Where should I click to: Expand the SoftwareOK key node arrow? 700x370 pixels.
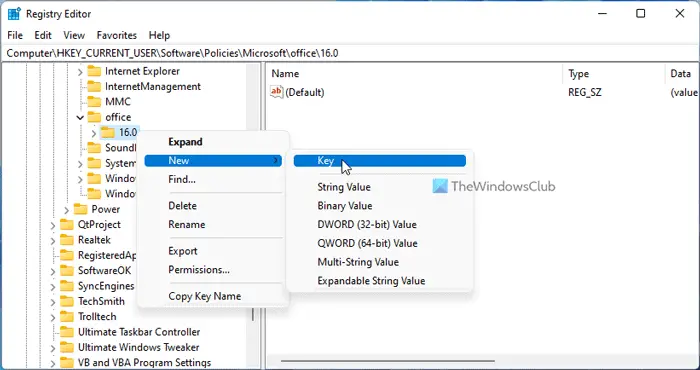click(x=53, y=271)
